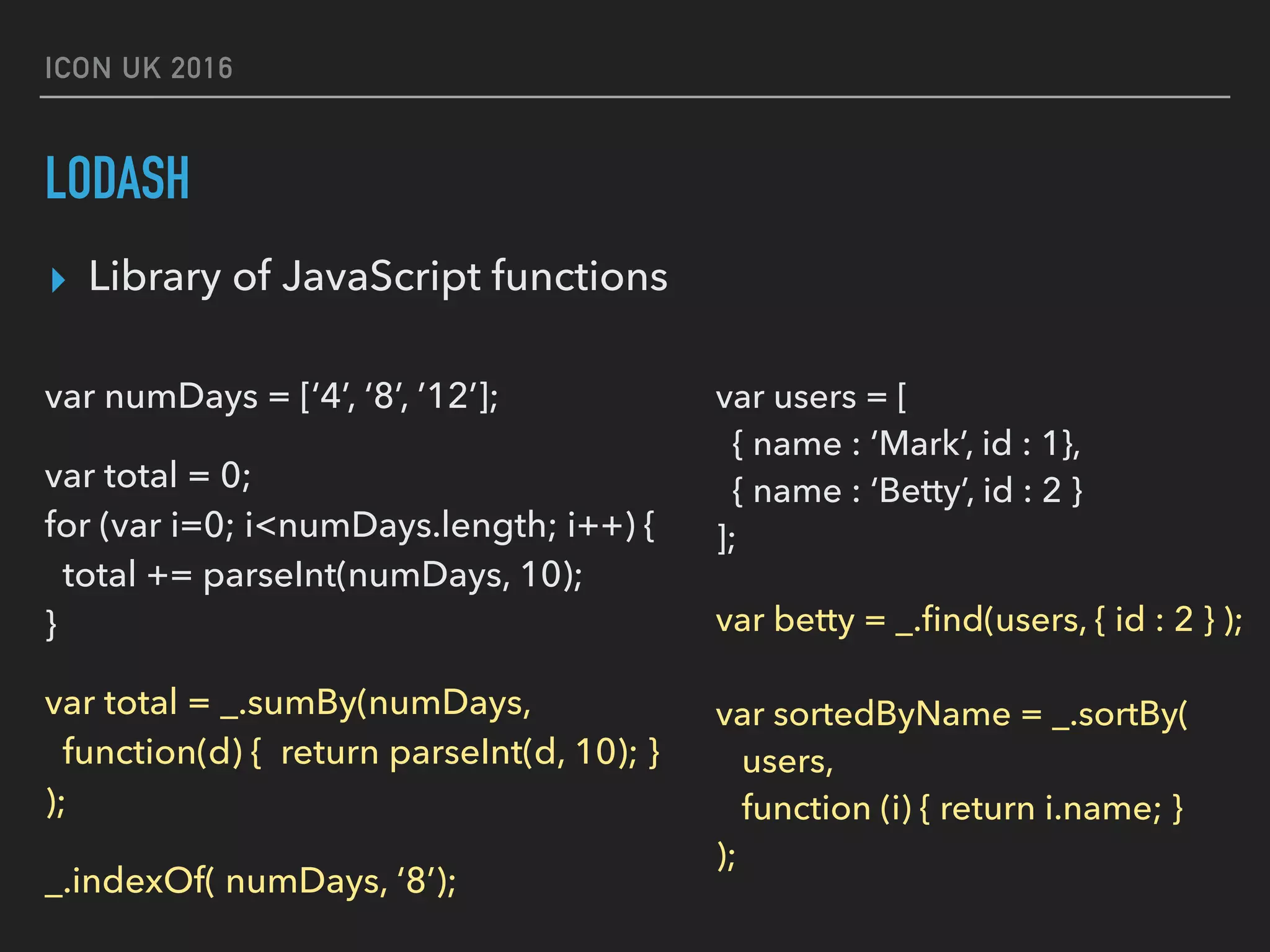Click the line 'var total = 0;'
1270x952 pixels.
148,476
